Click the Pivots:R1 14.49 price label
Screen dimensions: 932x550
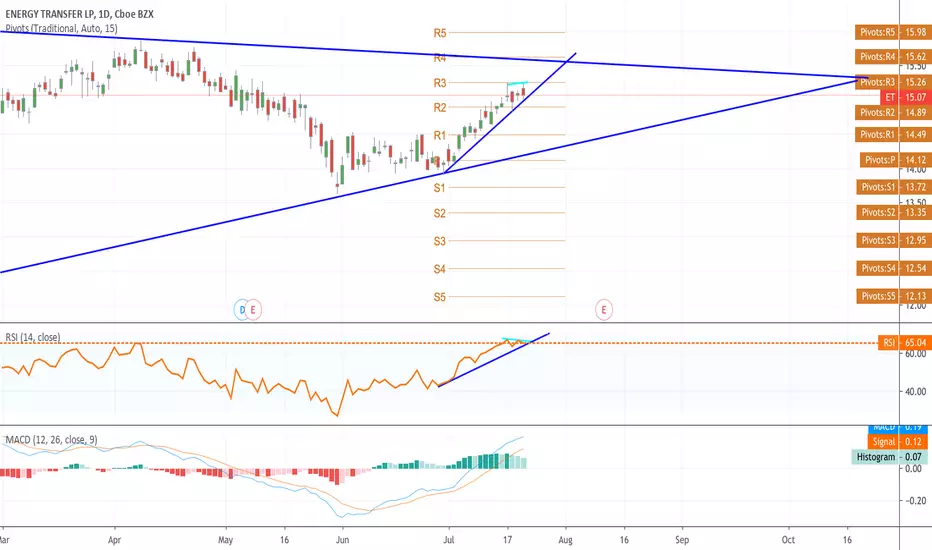pos(893,134)
